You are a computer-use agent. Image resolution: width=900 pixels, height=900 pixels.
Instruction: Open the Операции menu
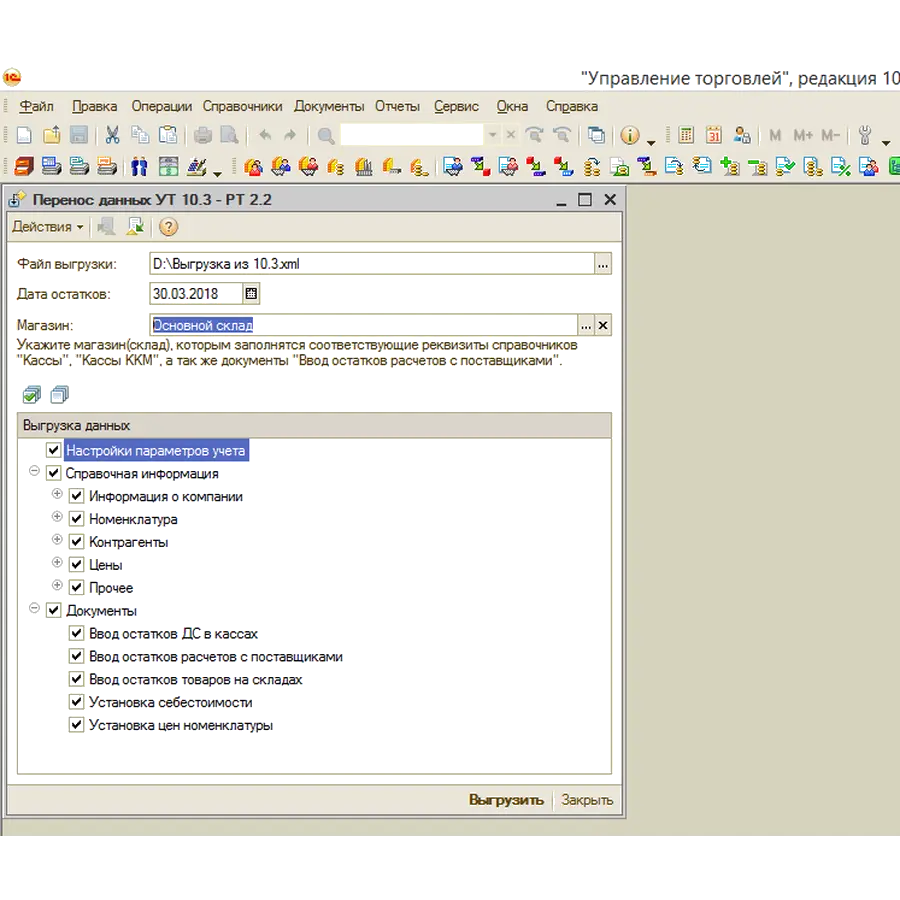point(162,107)
